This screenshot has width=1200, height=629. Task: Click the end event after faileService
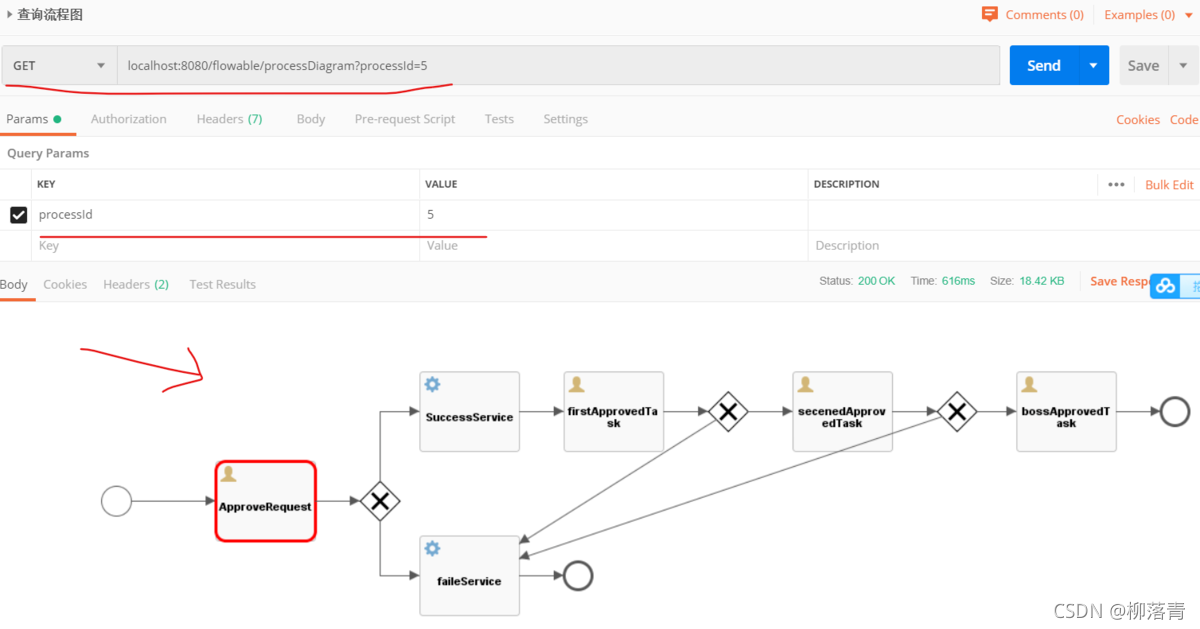pos(578,575)
